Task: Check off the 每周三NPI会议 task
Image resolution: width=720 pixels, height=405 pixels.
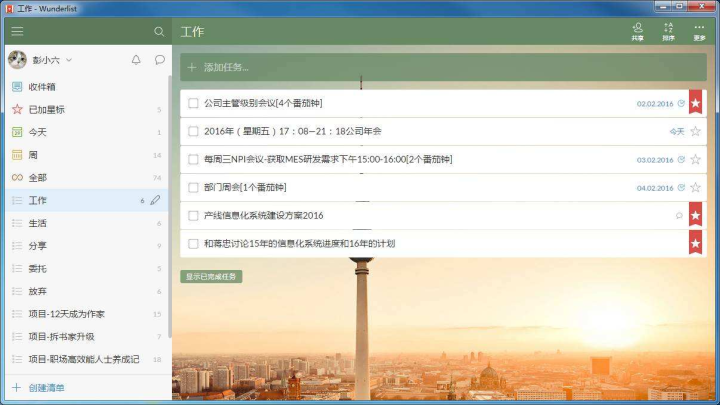Action: (x=193, y=159)
